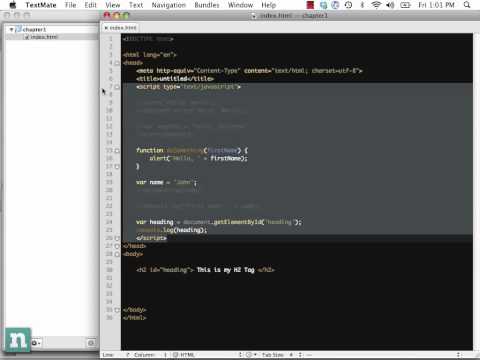Toggle fold marker beside closing body tag
Viewport: 480px width, 360px height.
[117, 310]
